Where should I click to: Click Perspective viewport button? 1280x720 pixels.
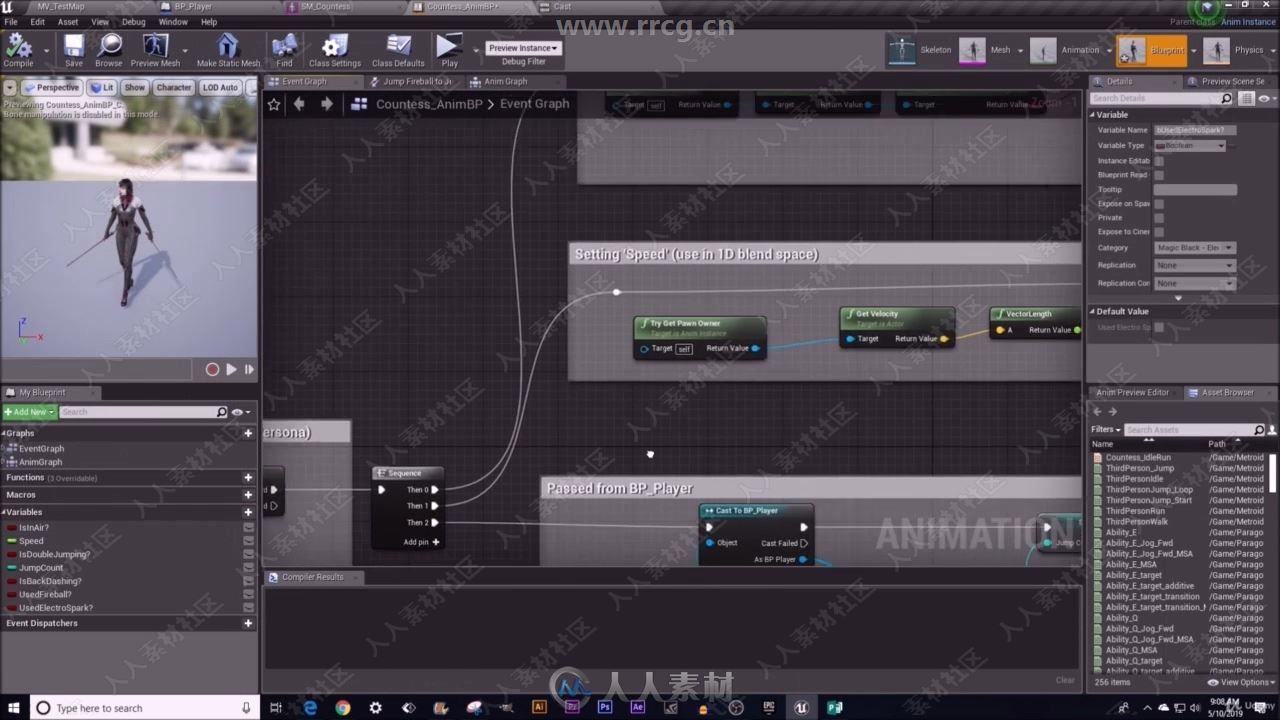(52, 87)
